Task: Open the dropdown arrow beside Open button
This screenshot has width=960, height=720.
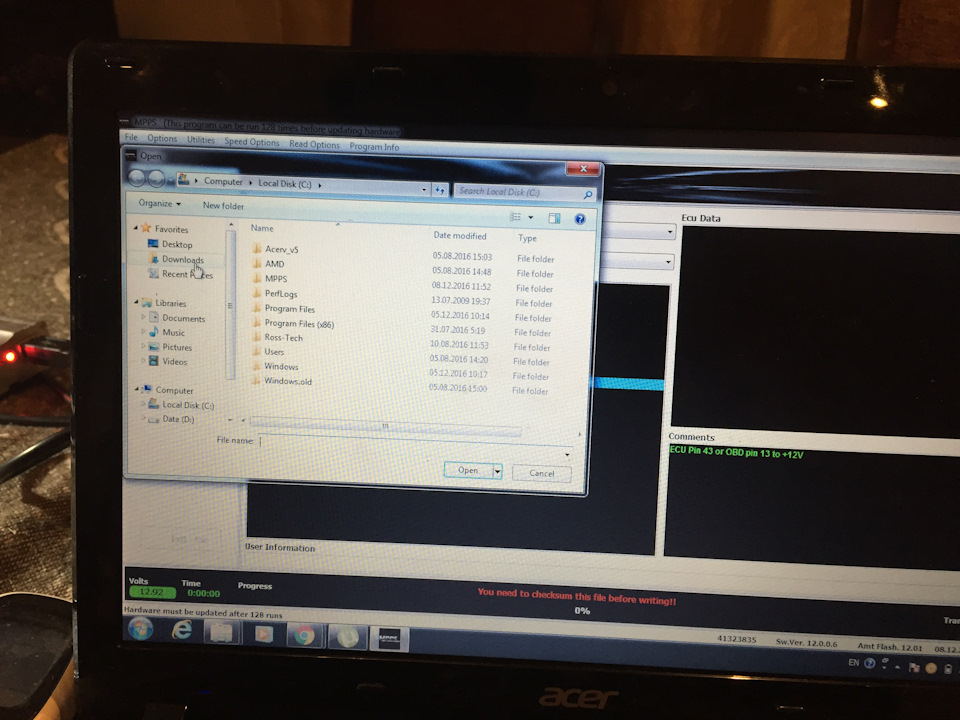Action: (497, 471)
